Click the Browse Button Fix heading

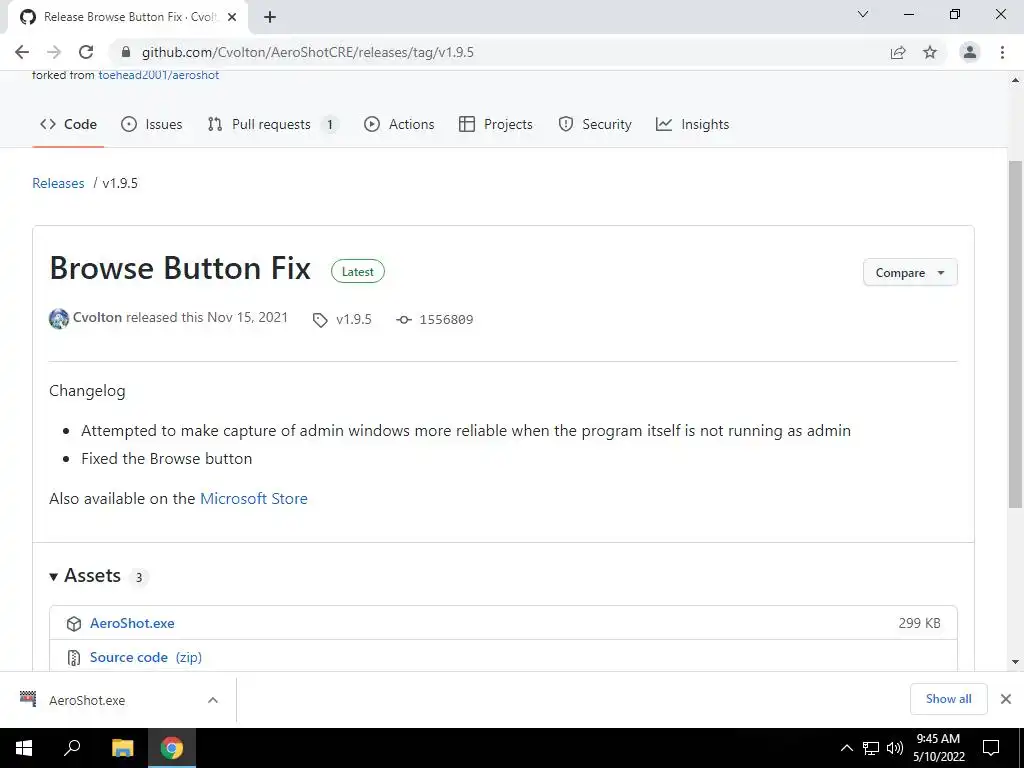180,268
